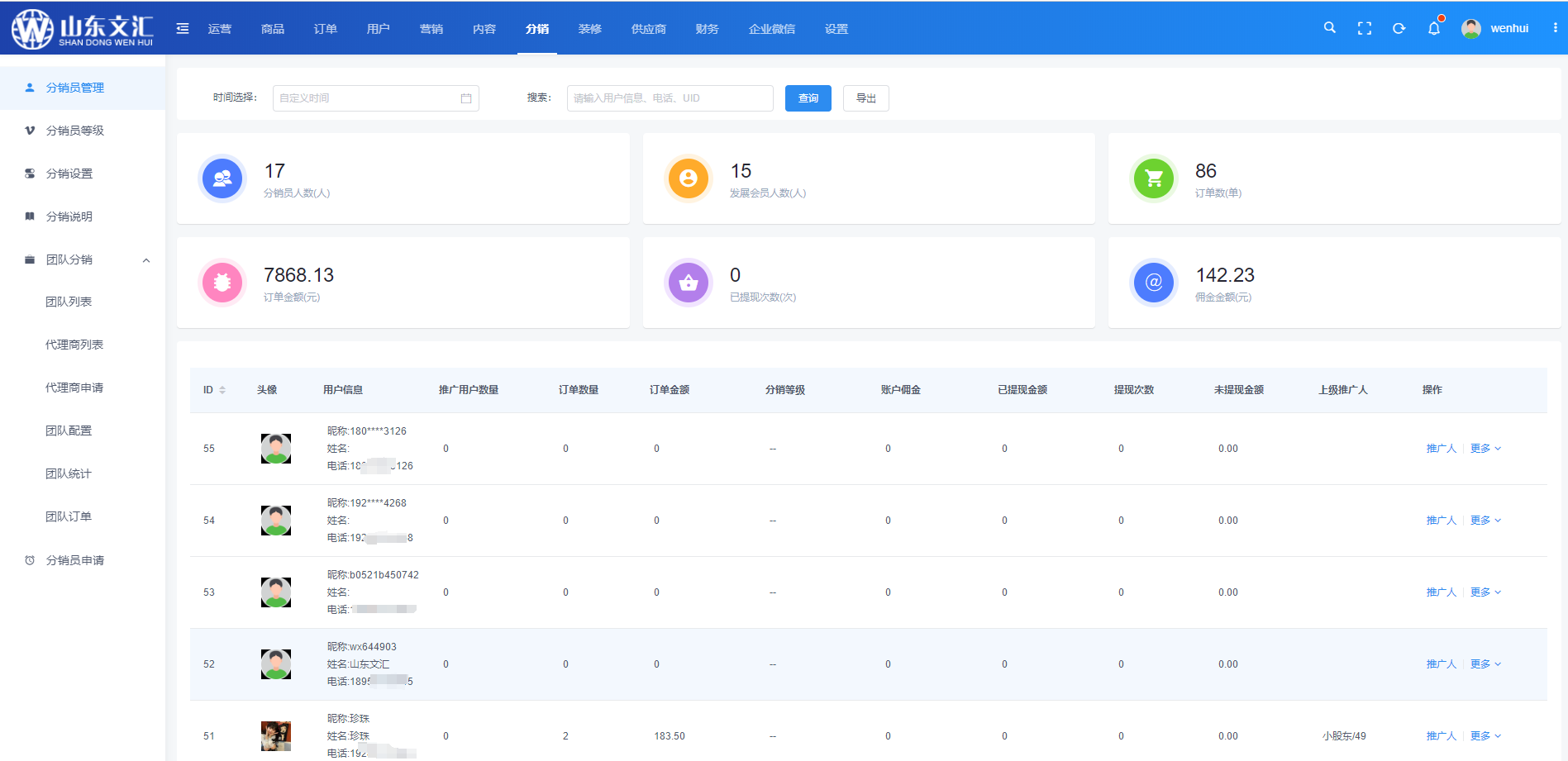
Task: Click the orange member count icon
Action: click(x=689, y=178)
